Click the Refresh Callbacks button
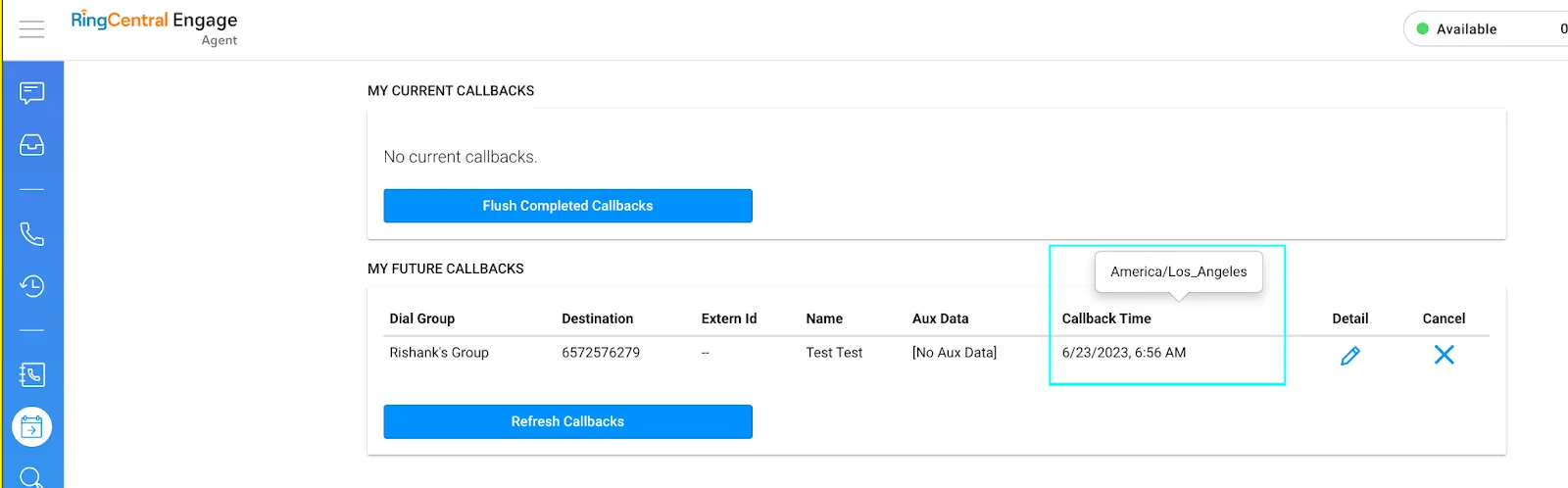This screenshot has width=1568, height=488. tap(567, 421)
